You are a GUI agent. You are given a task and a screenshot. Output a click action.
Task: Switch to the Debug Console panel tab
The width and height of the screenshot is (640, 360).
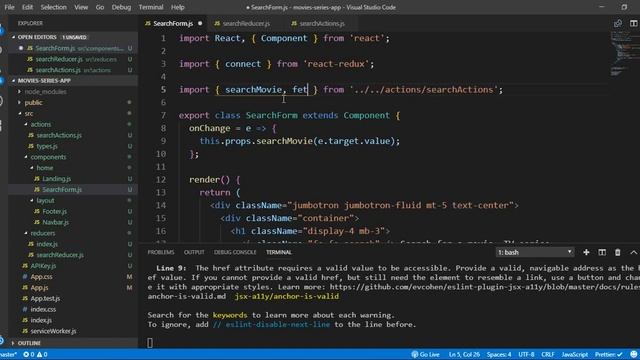(x=235, y=252)
